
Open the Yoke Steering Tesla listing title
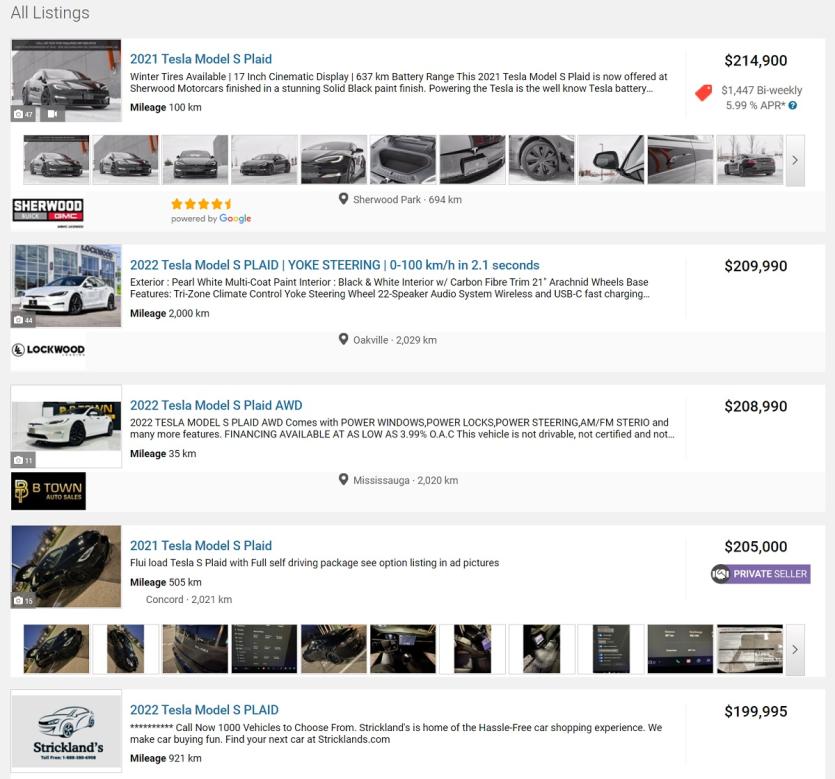coord(334,265)
